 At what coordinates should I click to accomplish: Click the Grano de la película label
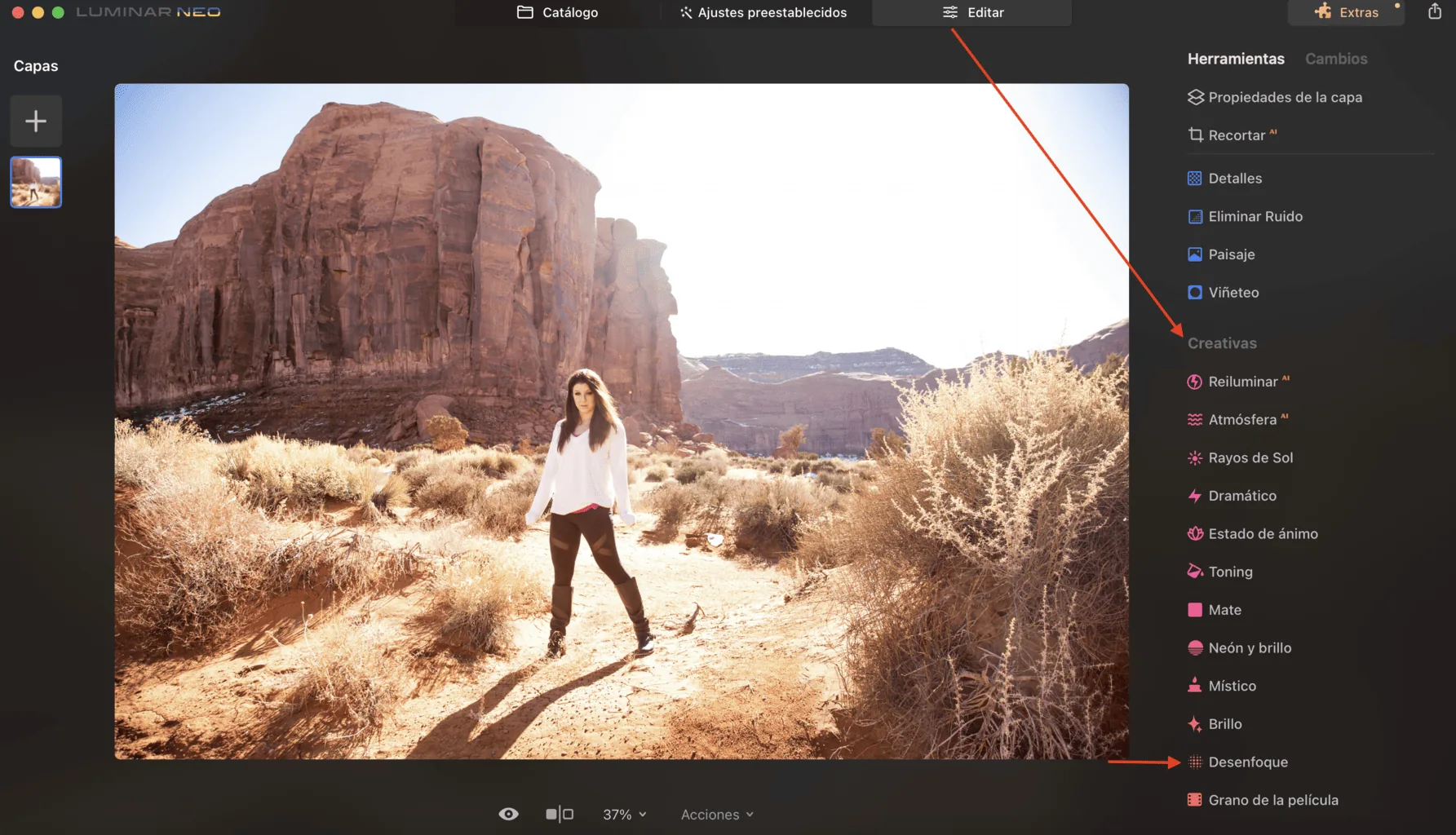tap(1273, 801)
